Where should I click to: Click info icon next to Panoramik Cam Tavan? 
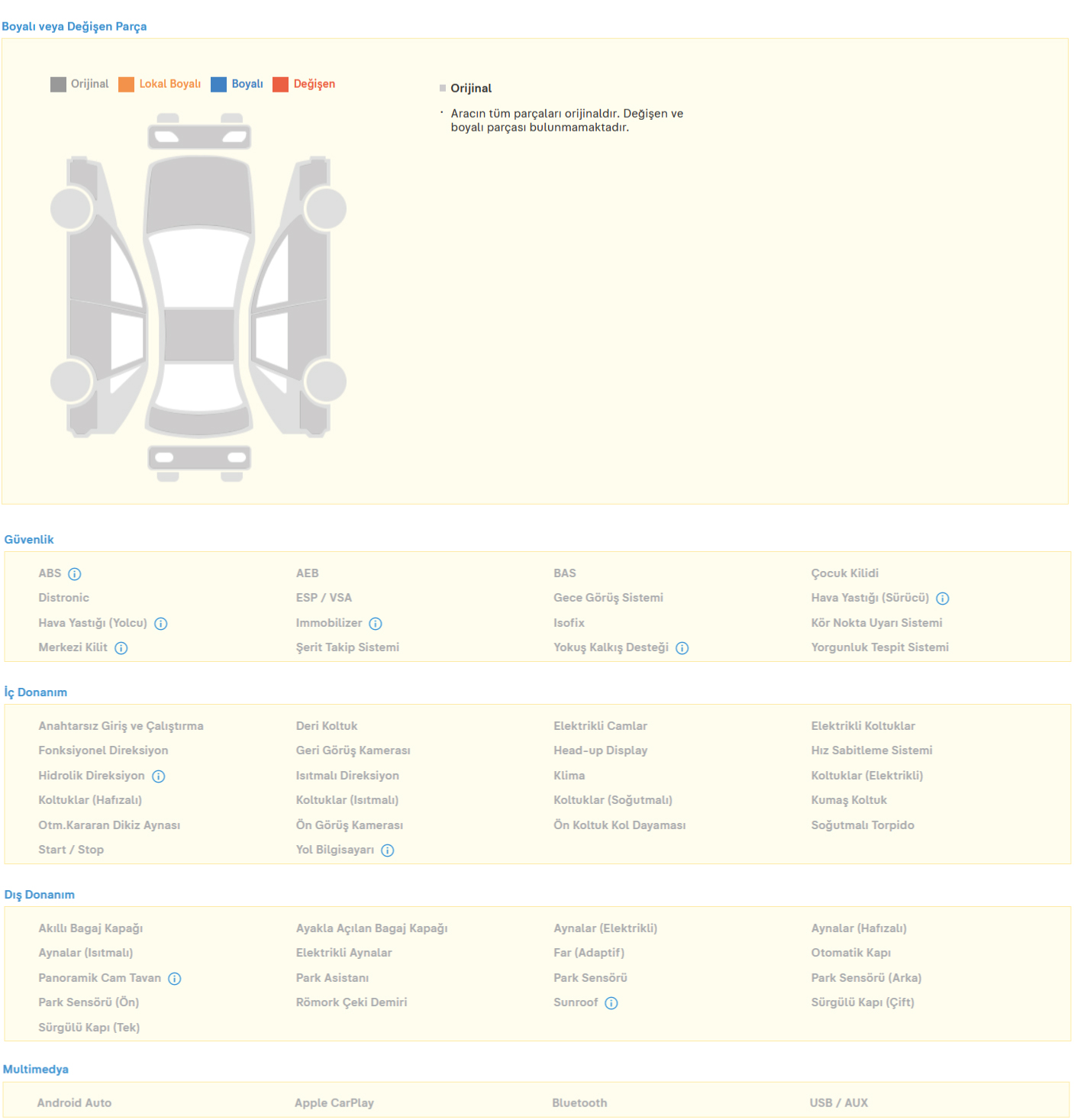coord(174,979)
